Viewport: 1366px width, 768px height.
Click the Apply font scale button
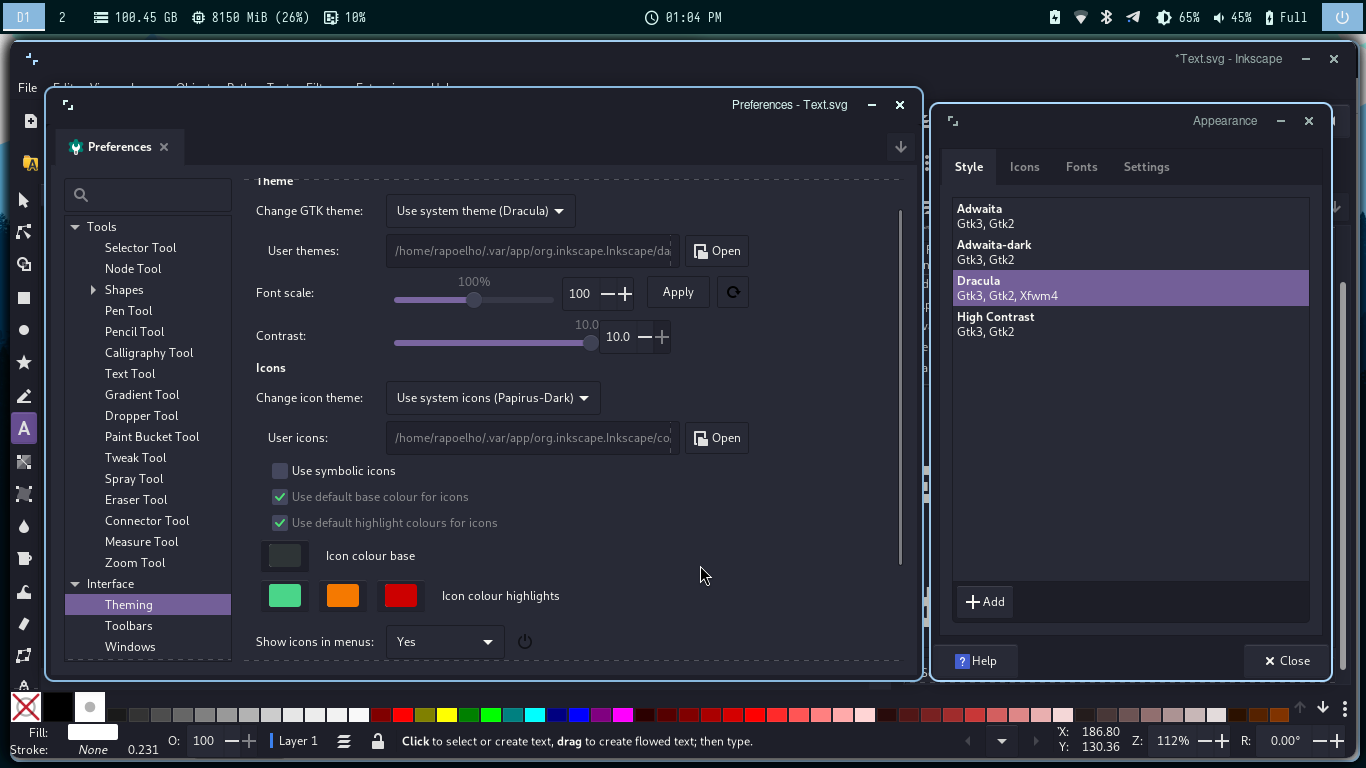(678, 292)
